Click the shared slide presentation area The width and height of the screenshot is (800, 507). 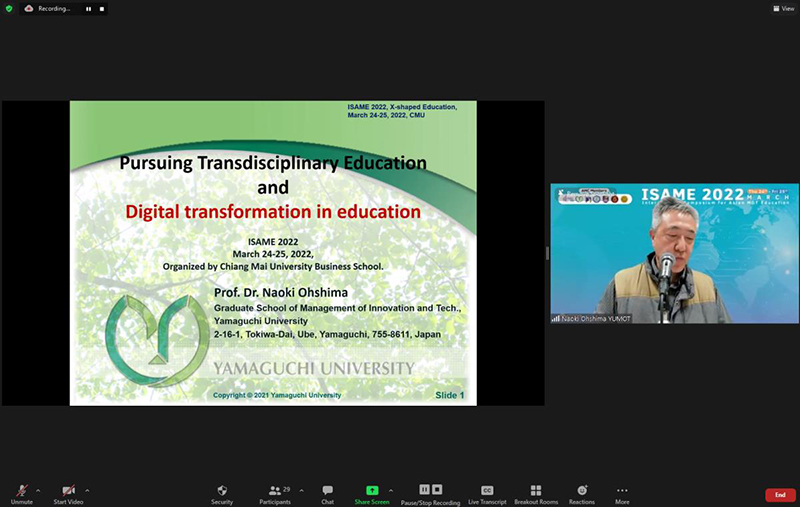pyautogui.click(x=273, y=253)
